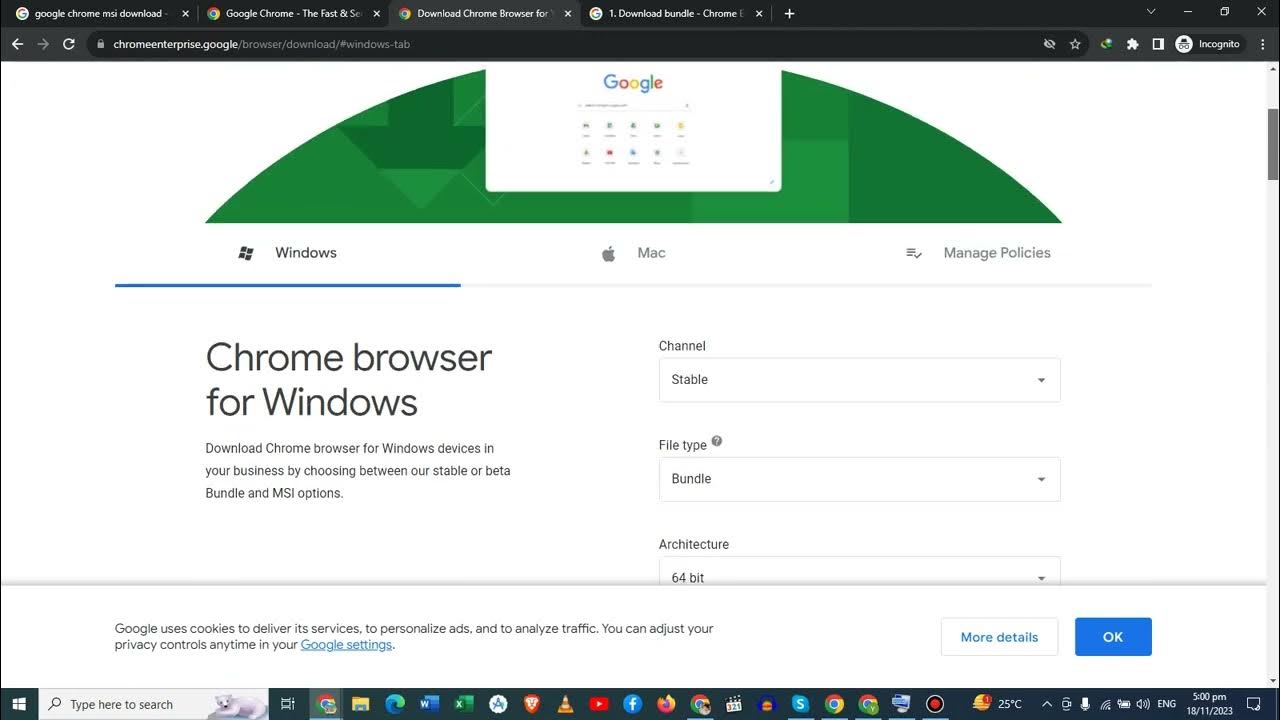View site information lock icon
The height and width of the screenshot is (720, 1280).
coord(101,44)
